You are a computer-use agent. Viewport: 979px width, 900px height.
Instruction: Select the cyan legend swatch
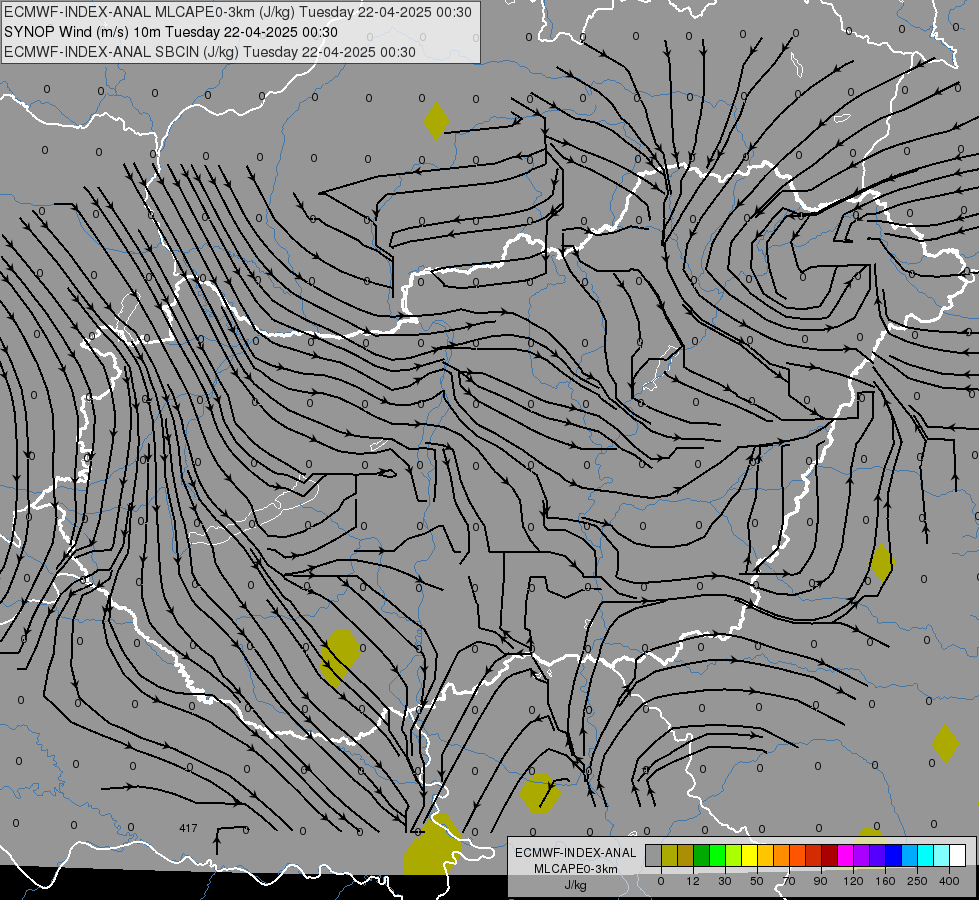(x=926, y=855)
